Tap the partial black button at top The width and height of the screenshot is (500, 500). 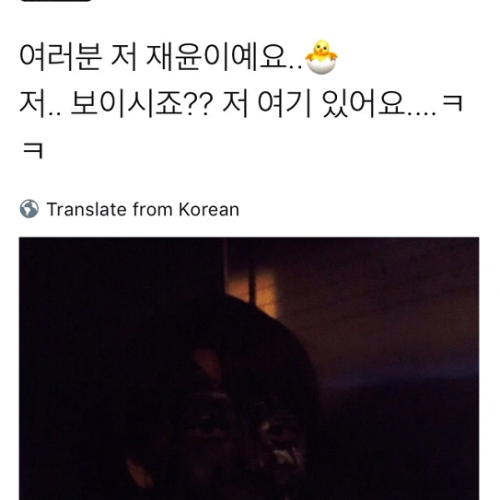pyautogui.click(x=56, y=1)
